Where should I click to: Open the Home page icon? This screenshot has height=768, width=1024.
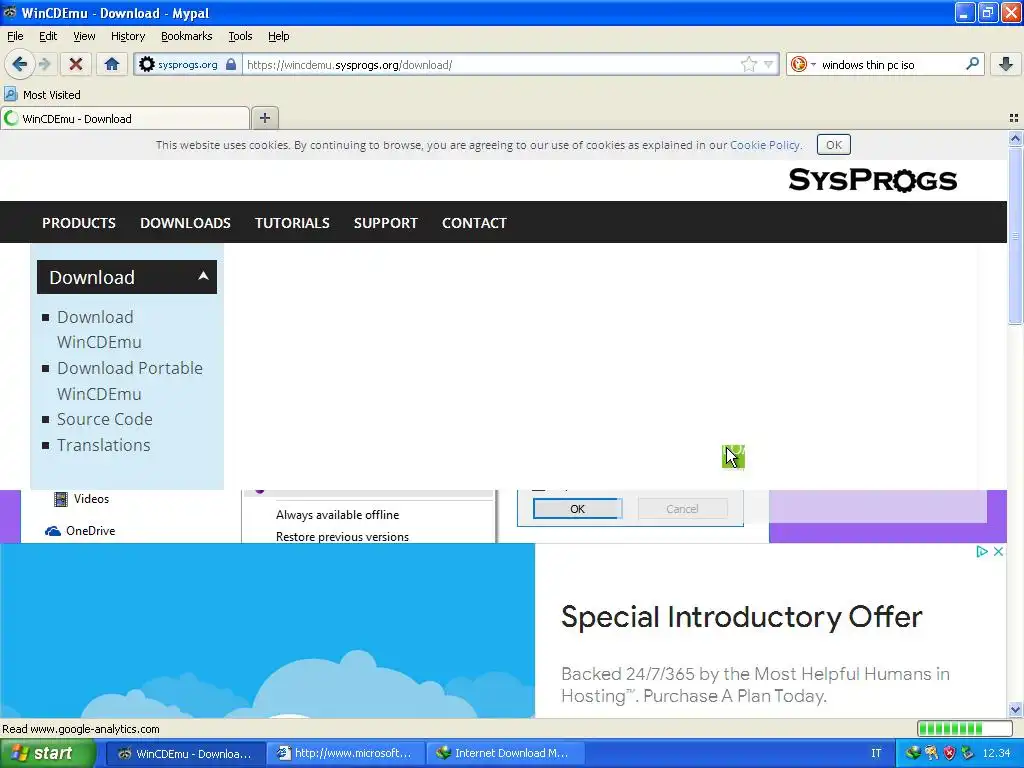(x=112, y=64)
